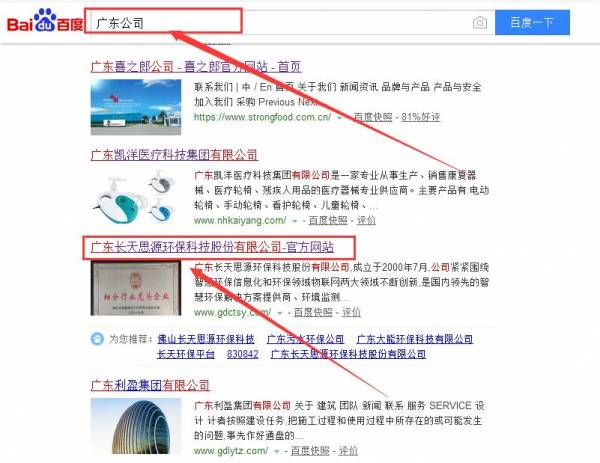The height and width of the screenshot is (463, 600).
Task: Open 广东利盈集团有限公司 result link
Action: tap(150, 385)
